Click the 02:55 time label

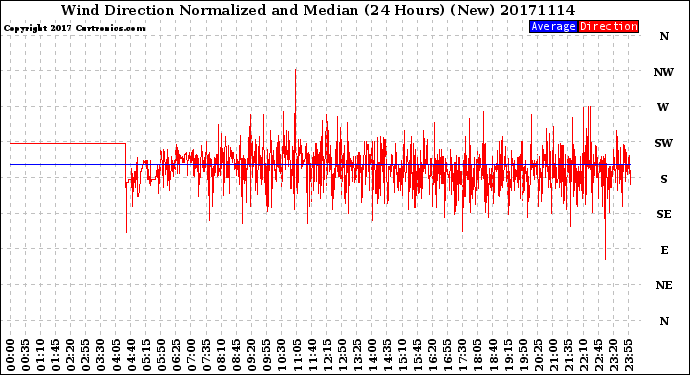[86, 355]
